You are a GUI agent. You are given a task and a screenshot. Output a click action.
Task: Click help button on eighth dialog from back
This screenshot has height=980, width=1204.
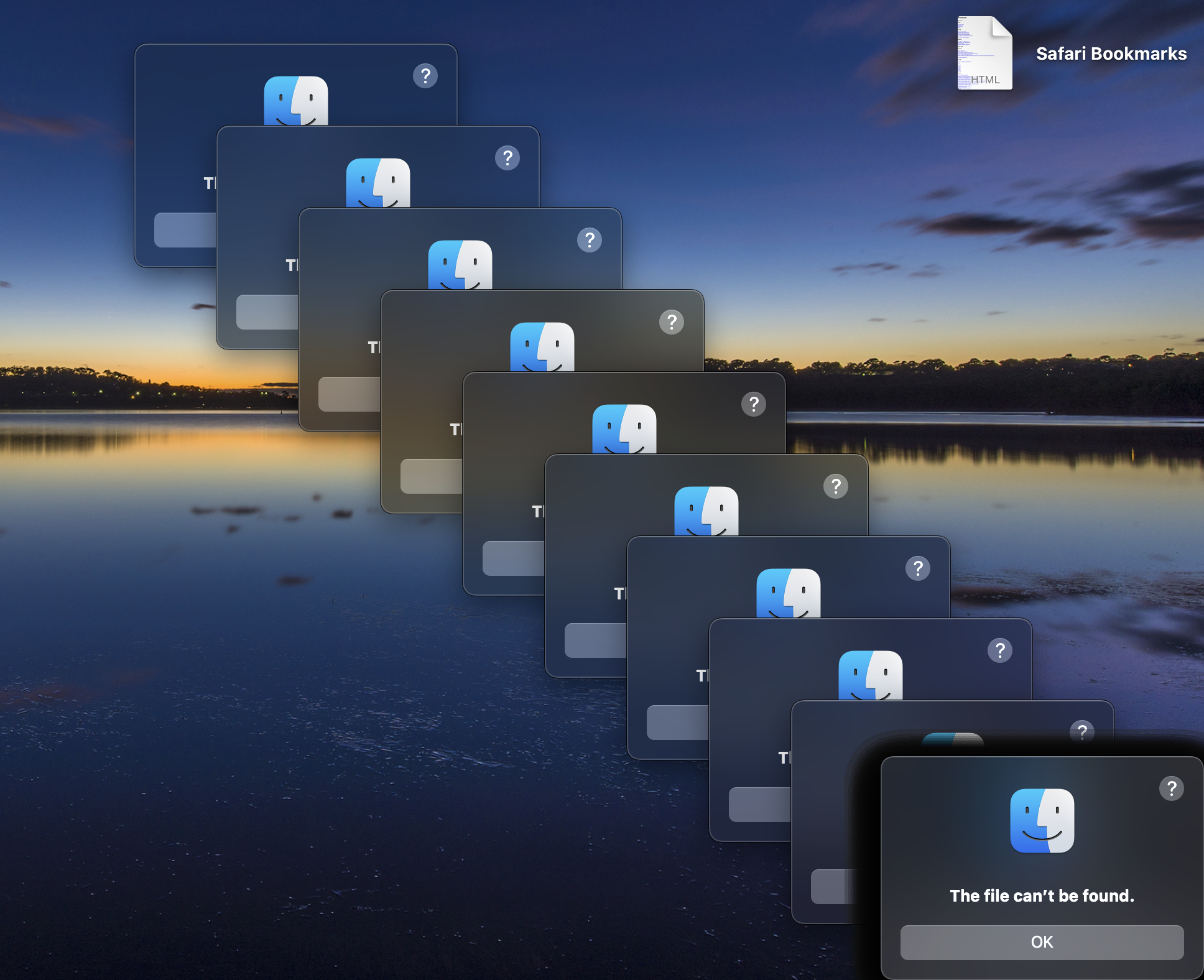(1000, 650)
